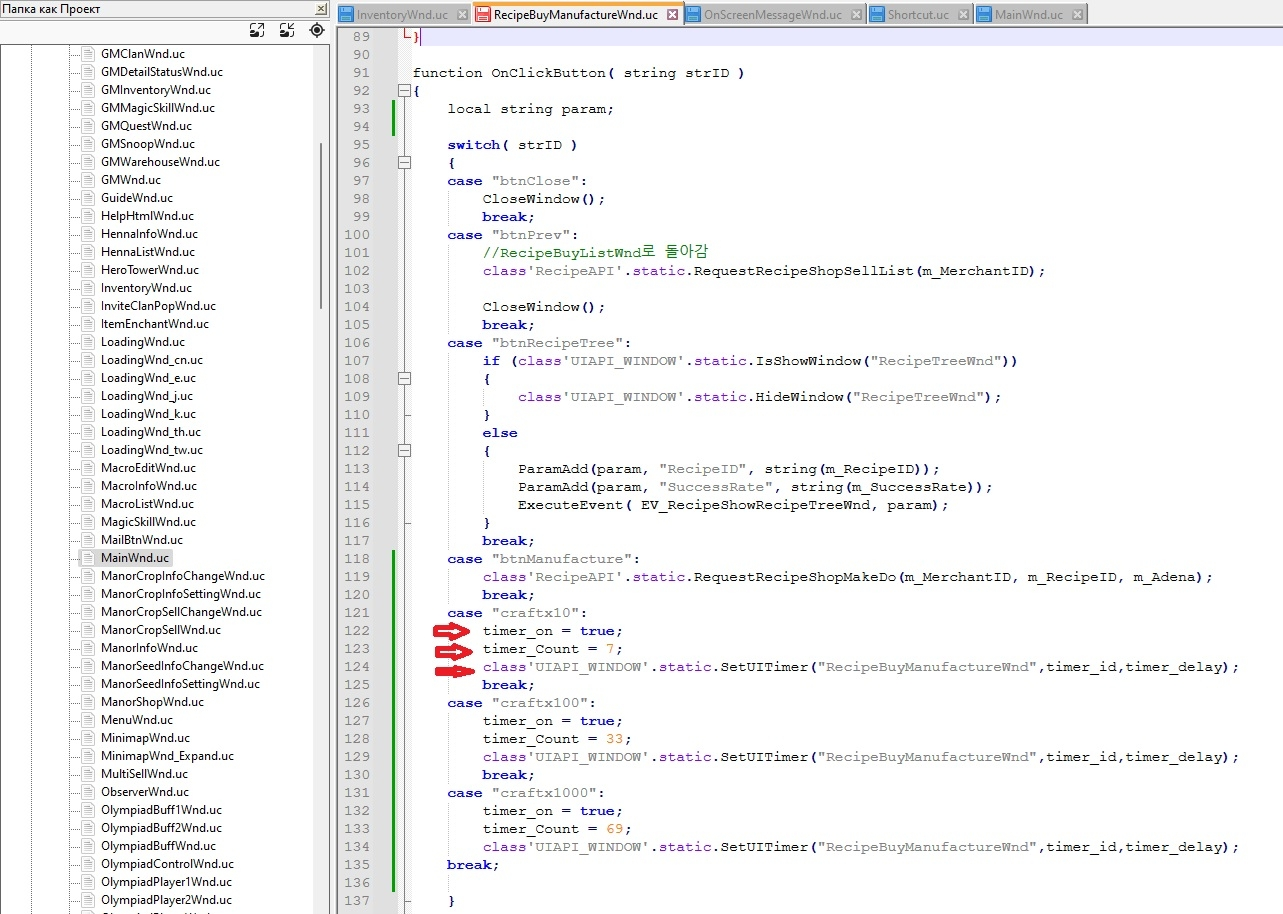
Task: Collapse the if-block fold marker at line 108
Action: point(404,379)
